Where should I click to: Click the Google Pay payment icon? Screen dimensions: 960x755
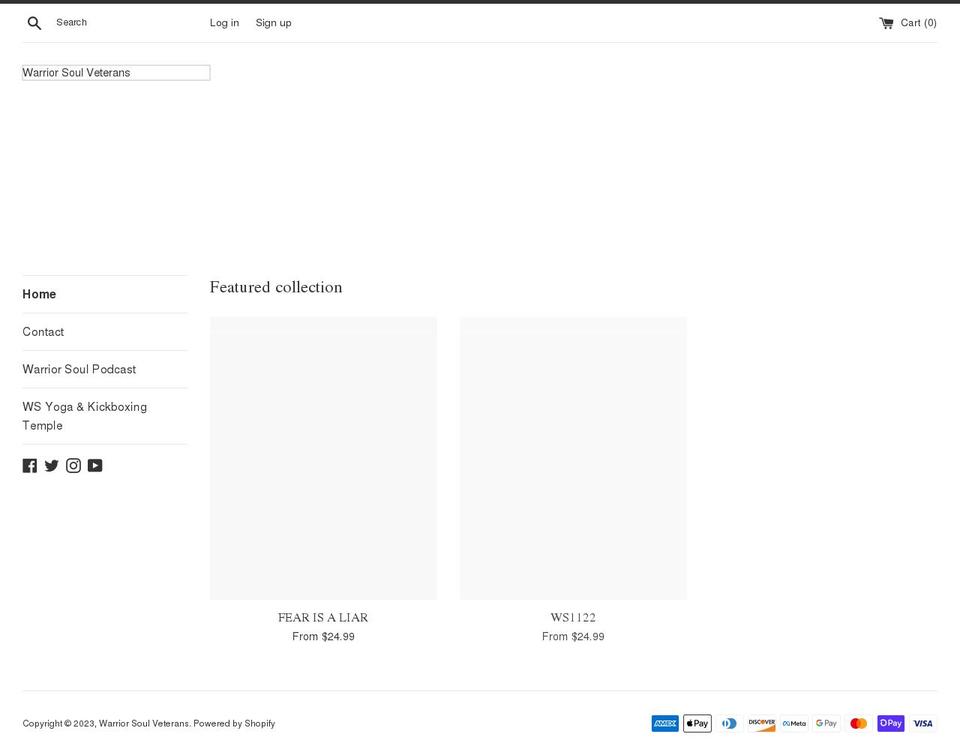click(x=826, y=723)
